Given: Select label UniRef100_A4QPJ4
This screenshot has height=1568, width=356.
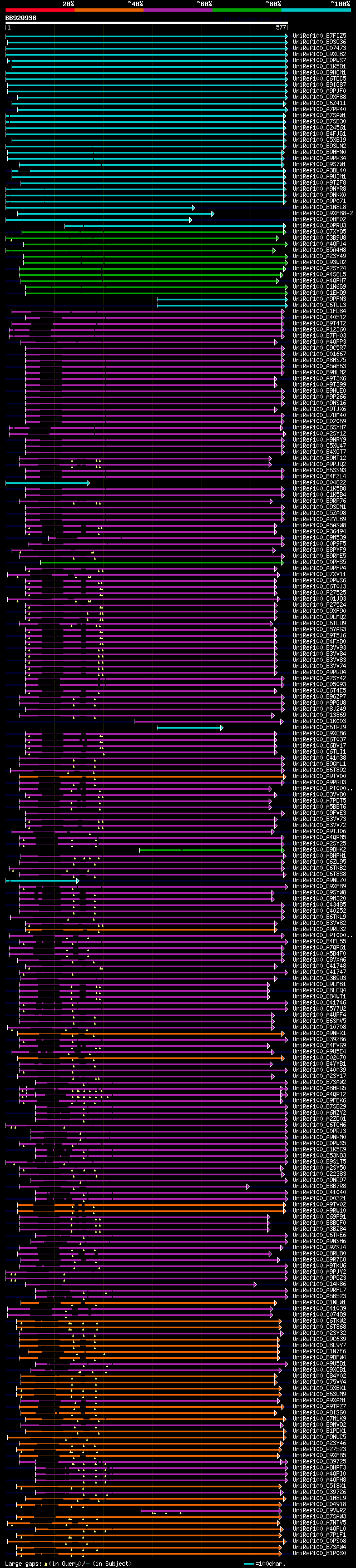Looking at the screenshot, I should (319, 244).
